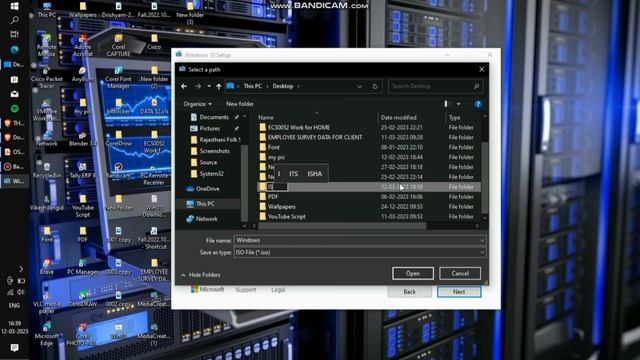
Task: Show hidden tray icons chevron
Action: pyautogui.click(x=21, y=269)
